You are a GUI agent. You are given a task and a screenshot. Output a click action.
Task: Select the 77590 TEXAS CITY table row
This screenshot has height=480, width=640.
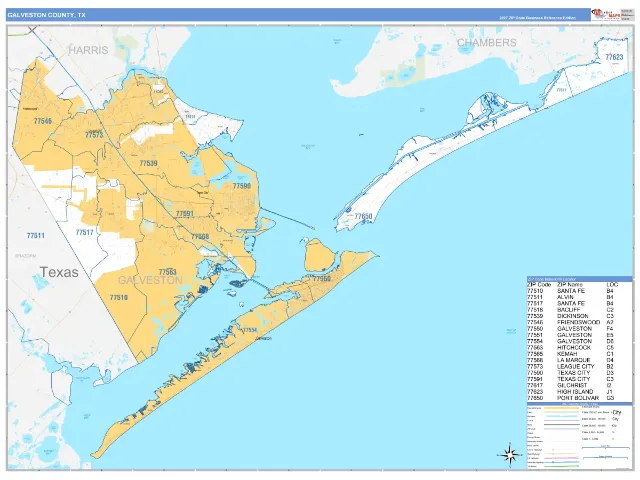570,373
